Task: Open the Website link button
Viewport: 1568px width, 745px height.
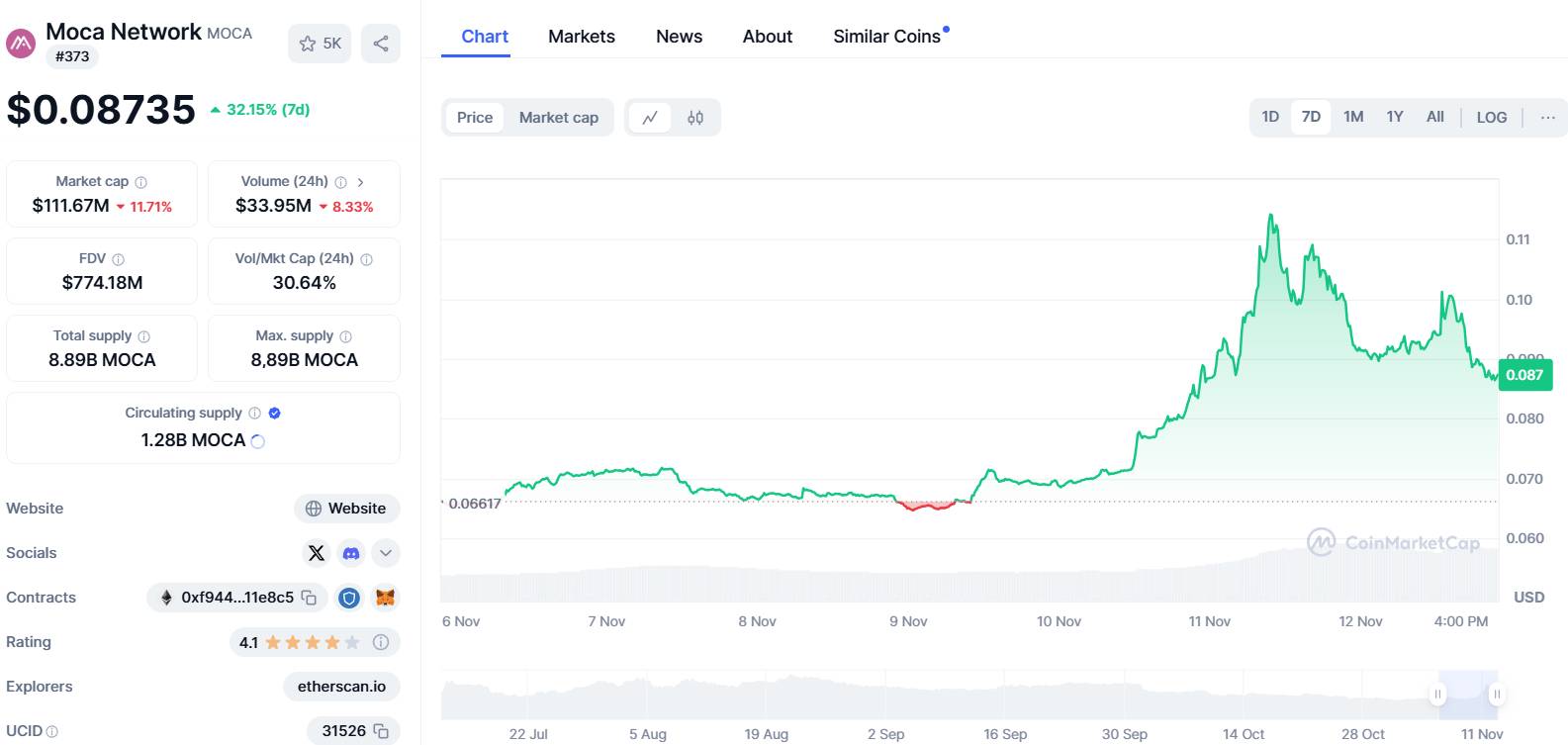Action: coord(347,509)
